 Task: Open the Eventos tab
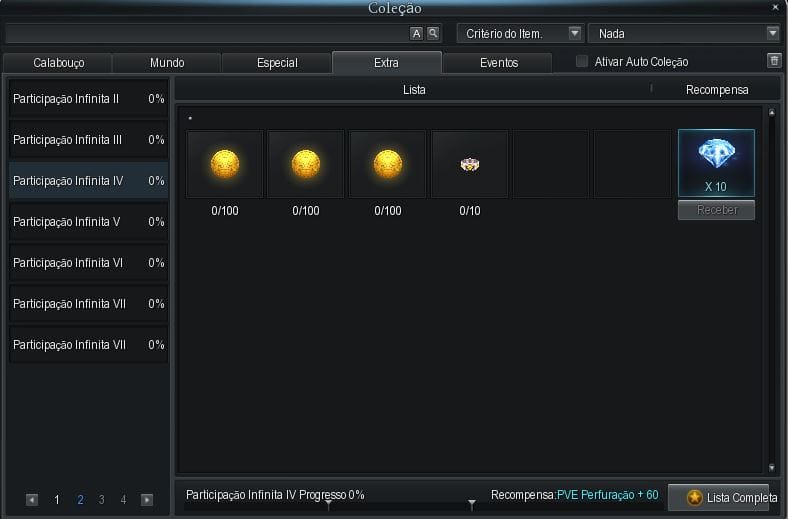pos(498,62)
